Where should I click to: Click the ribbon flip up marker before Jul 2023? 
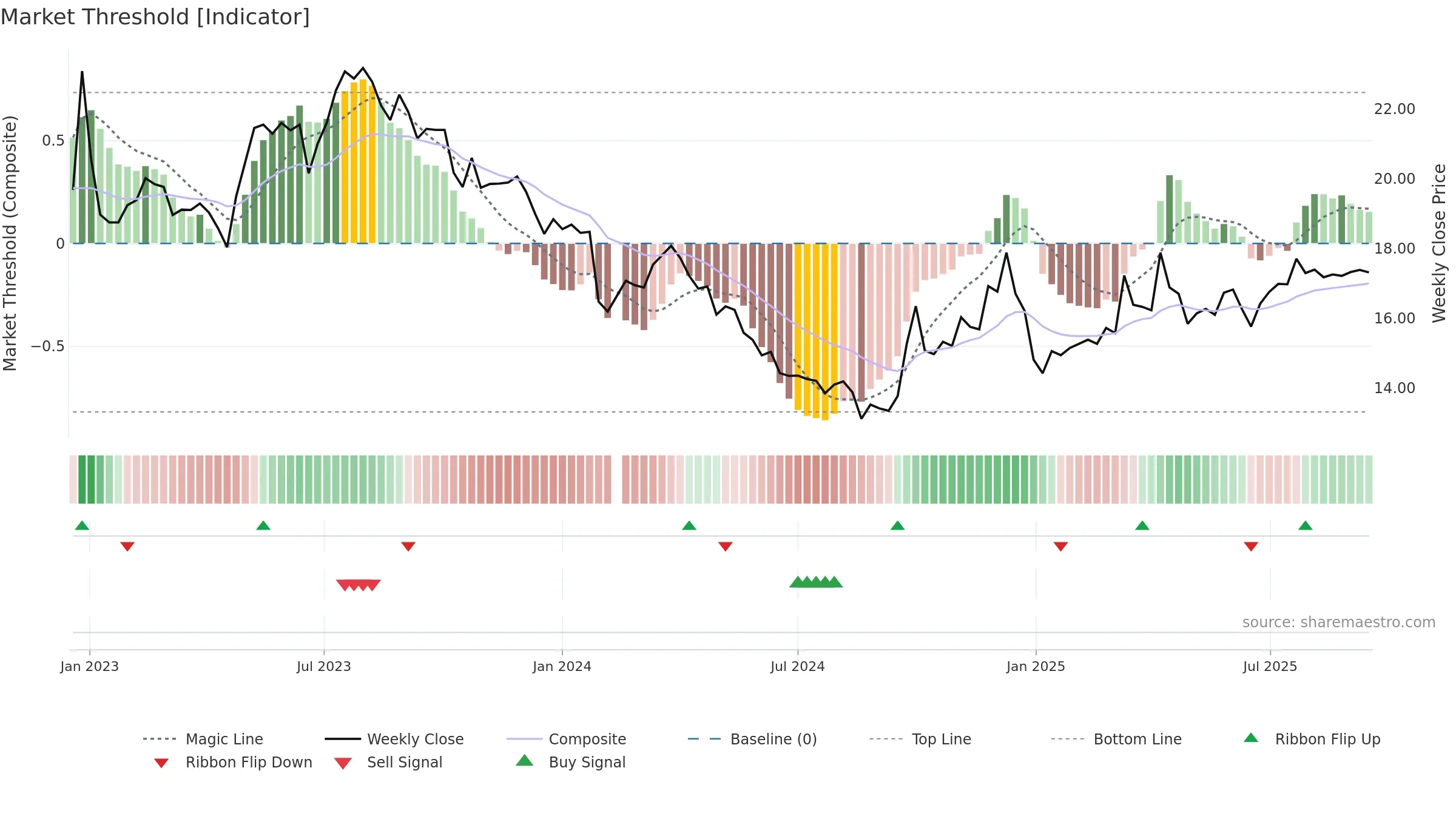[x=263, y=525]
